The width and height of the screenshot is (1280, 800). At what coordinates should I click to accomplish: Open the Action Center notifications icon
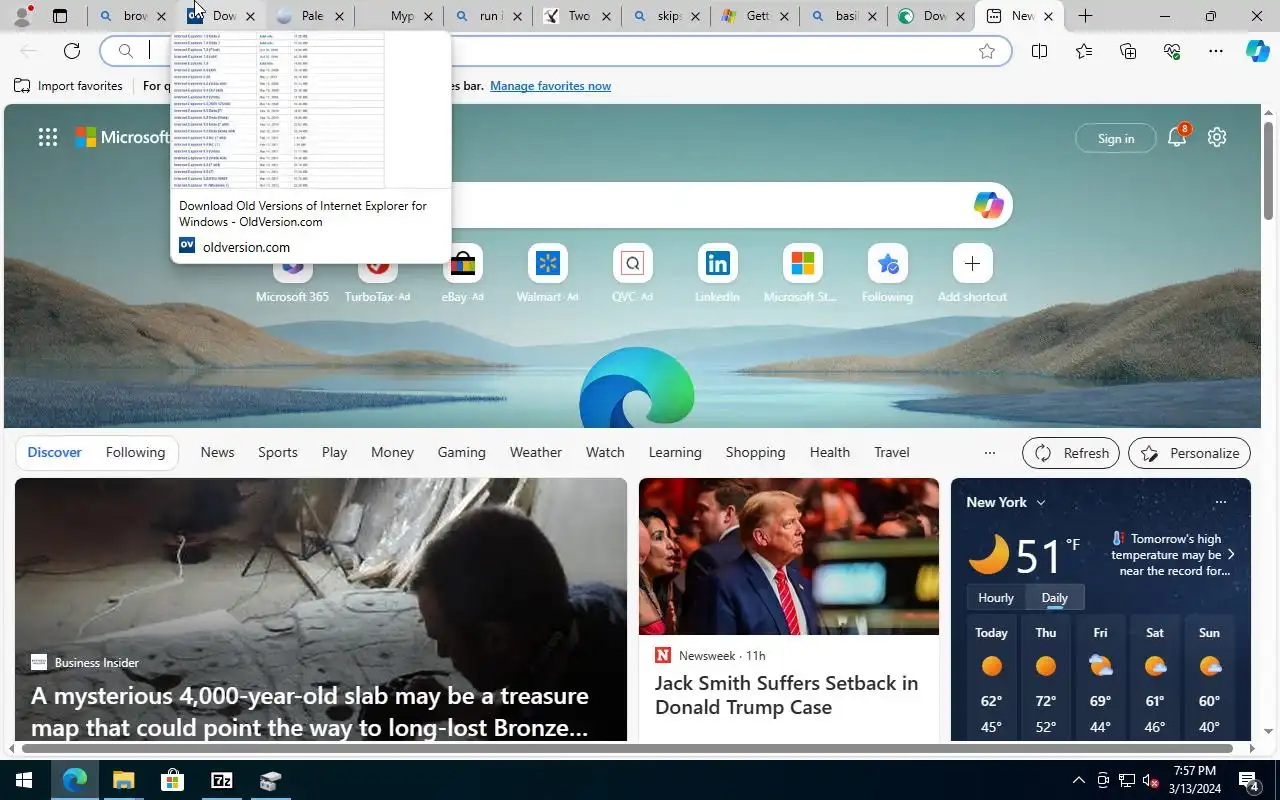1249,780
